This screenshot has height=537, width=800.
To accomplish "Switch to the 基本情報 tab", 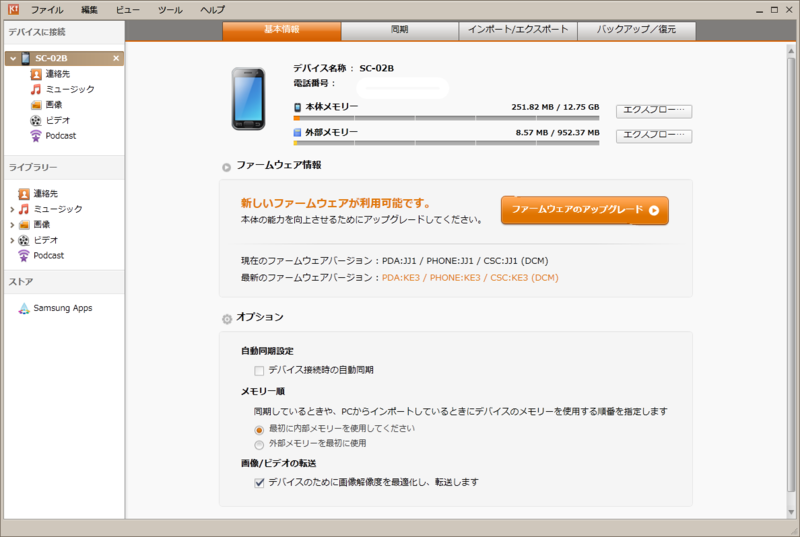I will pyautogui.click(x=282, y=30).
